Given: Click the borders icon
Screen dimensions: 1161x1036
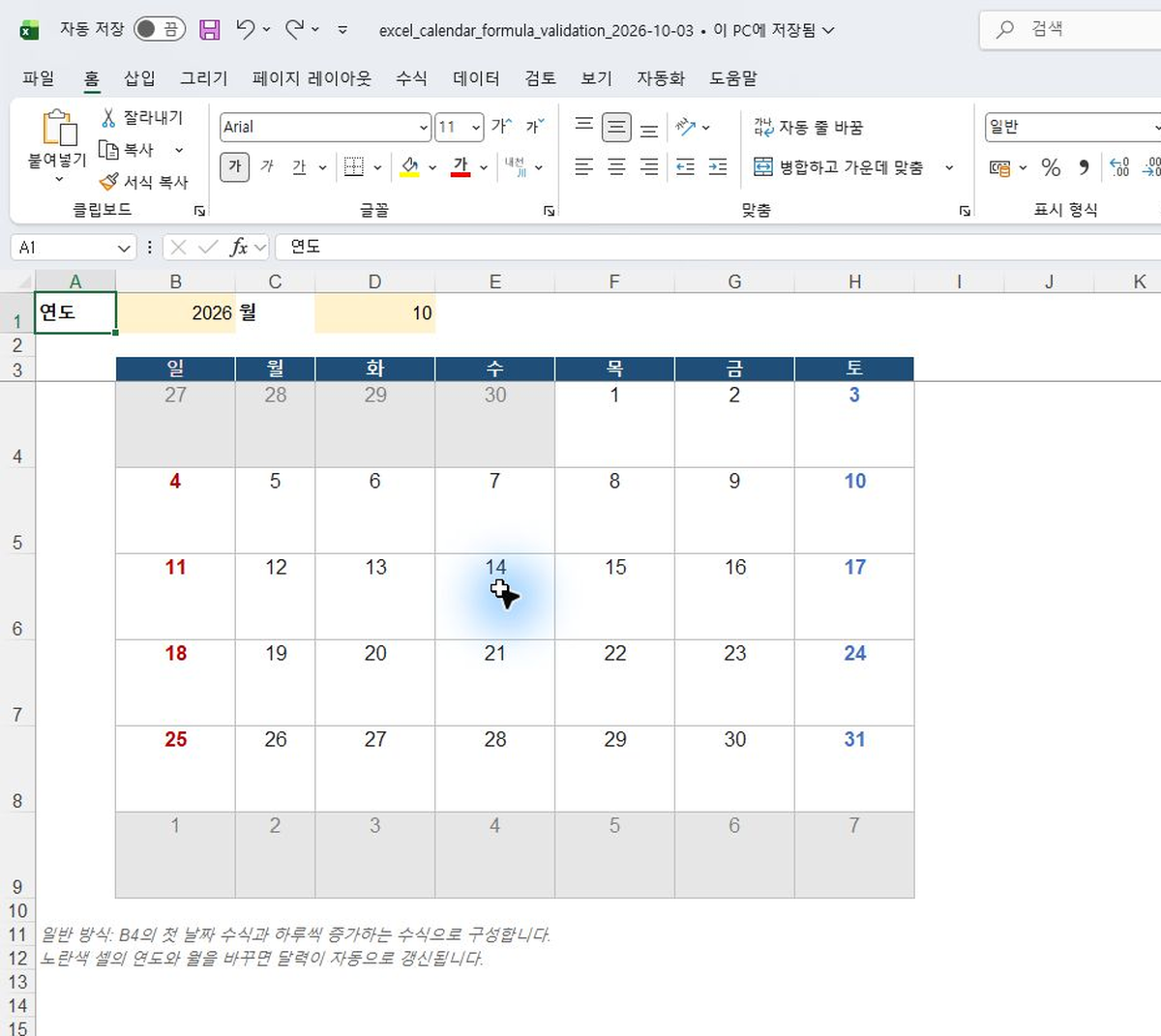Looking at the screenshot, I should tap(354, 167).
